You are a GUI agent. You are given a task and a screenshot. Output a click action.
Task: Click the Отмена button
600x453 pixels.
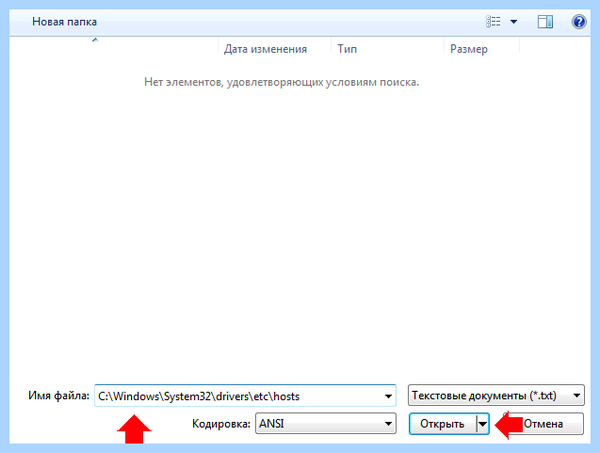point(543,424)
